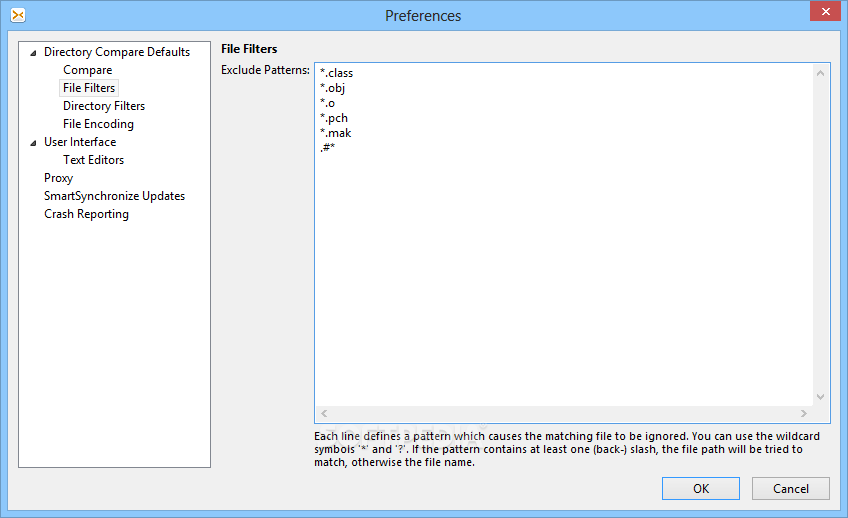The height and width of the screenshot is (518, 848).
Task: Open Text Editors preferences
Action: (x=94, y=160)
